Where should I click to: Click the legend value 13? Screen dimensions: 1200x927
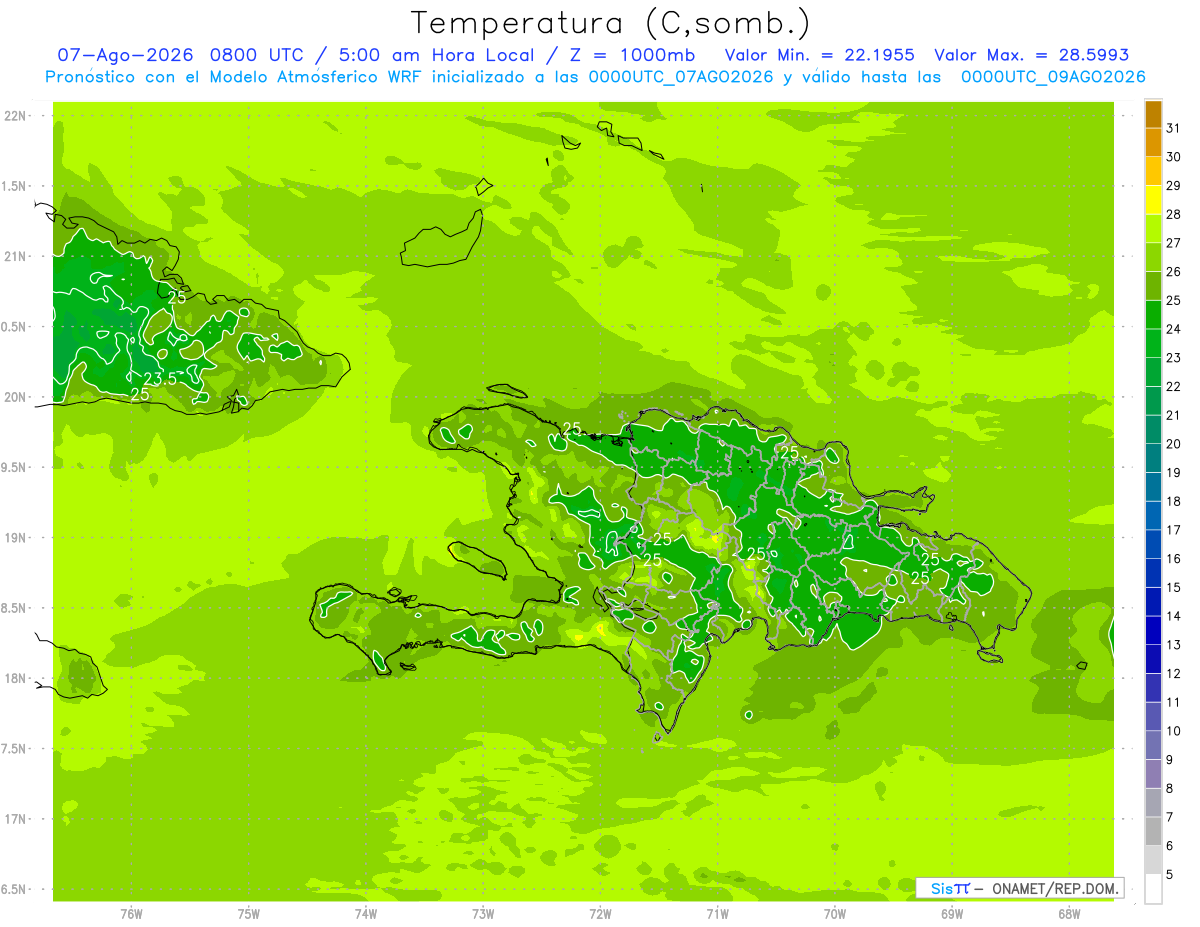(1174, 645)
